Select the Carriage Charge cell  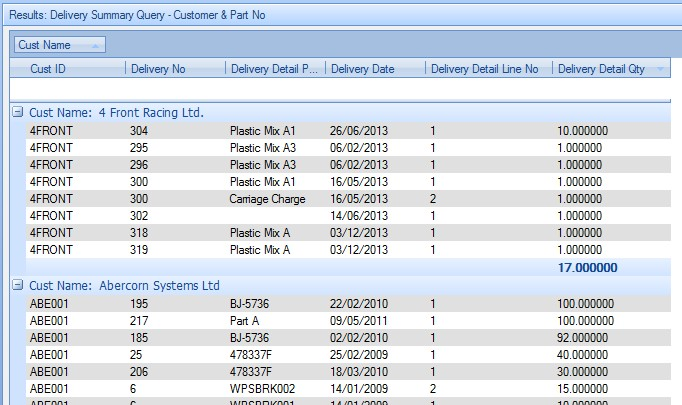click(x=263, y=199)
